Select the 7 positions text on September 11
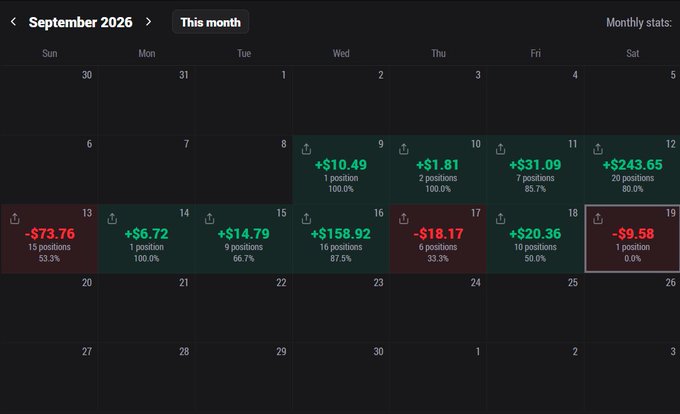Viewport: 680px width, 414px height. (x=535, y=178)
